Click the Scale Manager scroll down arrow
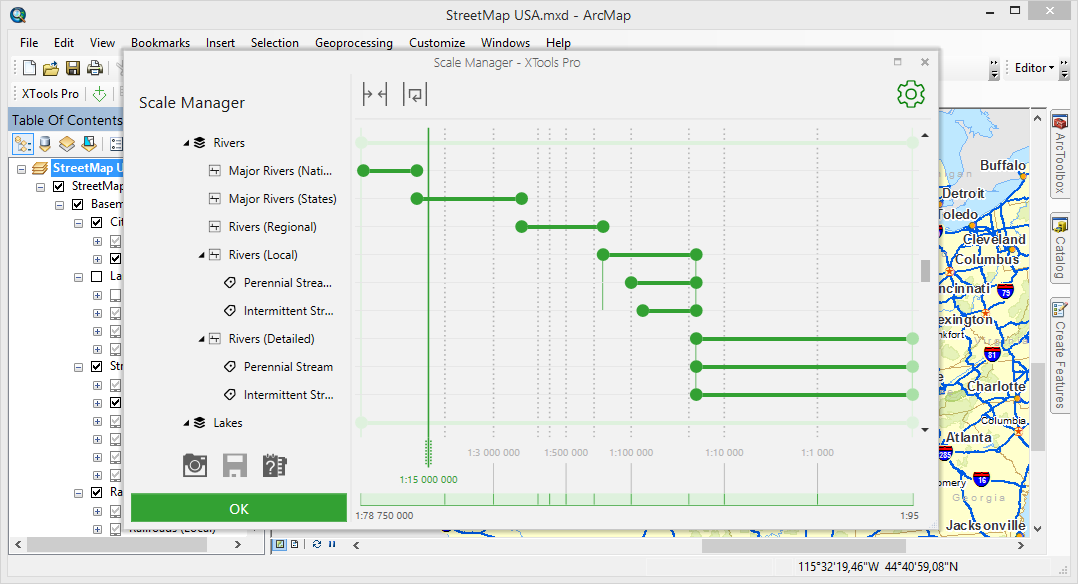The height and width of the screenshot is (584, 1078). [925, 430]
